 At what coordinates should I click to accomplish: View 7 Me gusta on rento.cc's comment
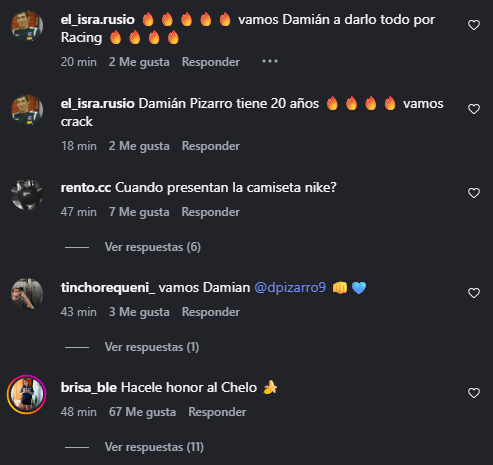point(139,212)
